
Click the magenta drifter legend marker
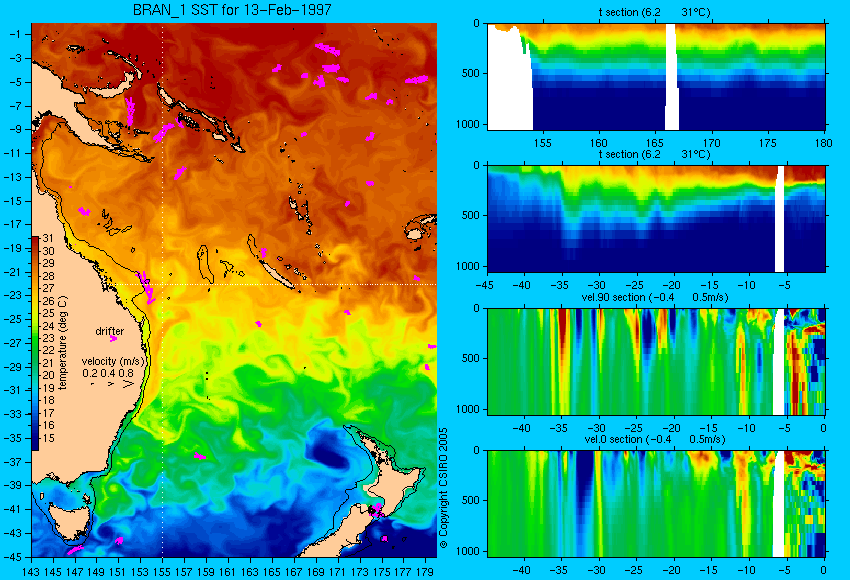pos(113,338)
